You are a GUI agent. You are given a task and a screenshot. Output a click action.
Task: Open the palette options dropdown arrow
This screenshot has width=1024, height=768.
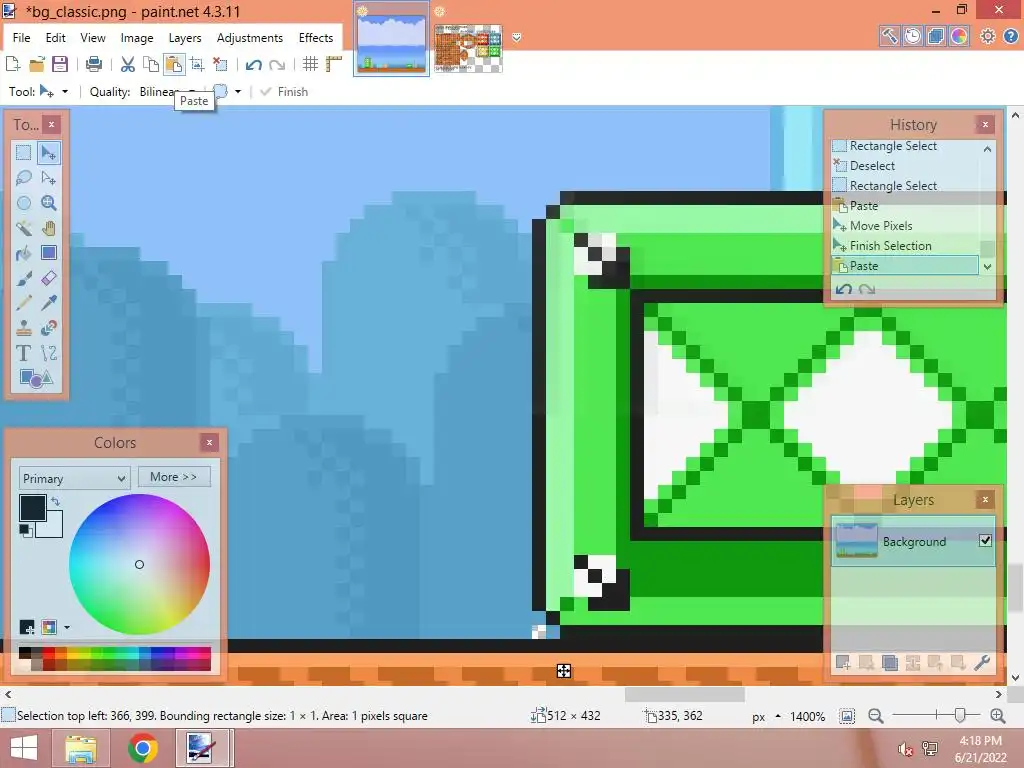(x=67, y=628)
